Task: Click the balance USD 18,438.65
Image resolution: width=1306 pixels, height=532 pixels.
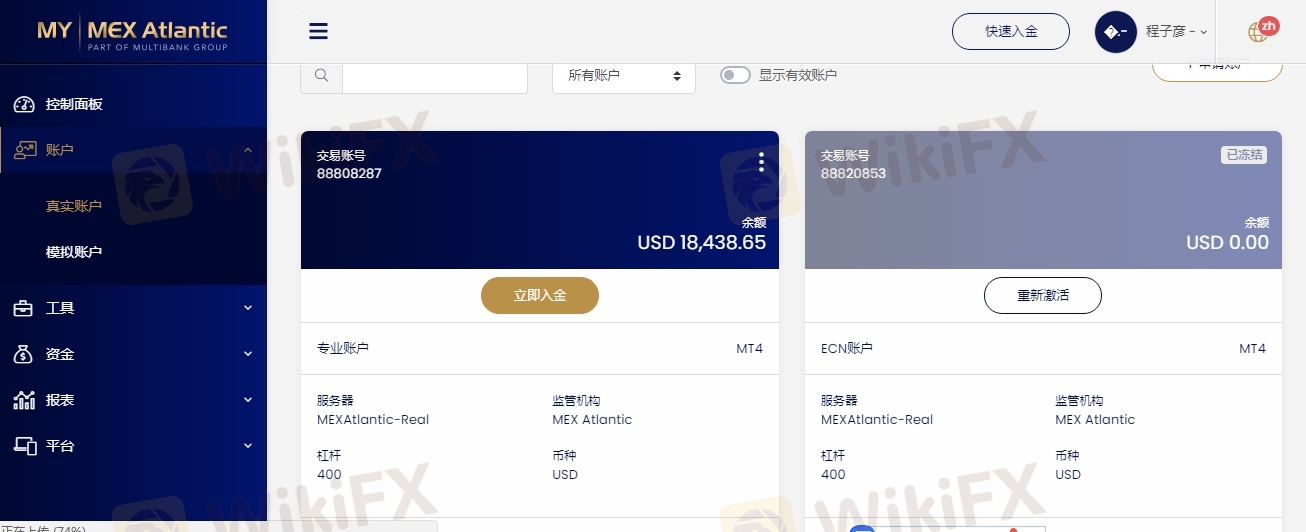Action: [x=701, y=242]
